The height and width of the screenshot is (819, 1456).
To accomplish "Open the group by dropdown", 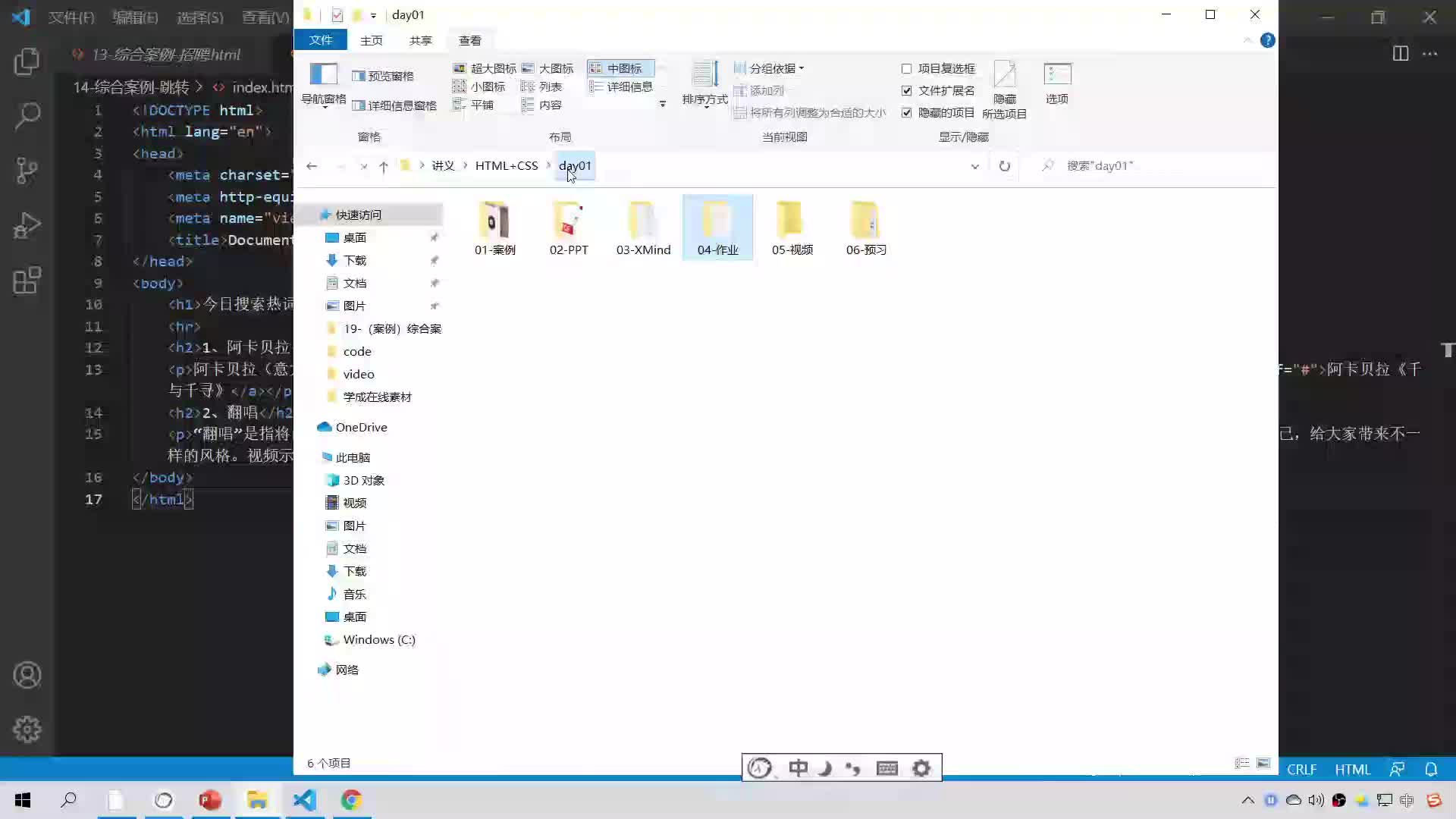I will click(x=769, y=68).
